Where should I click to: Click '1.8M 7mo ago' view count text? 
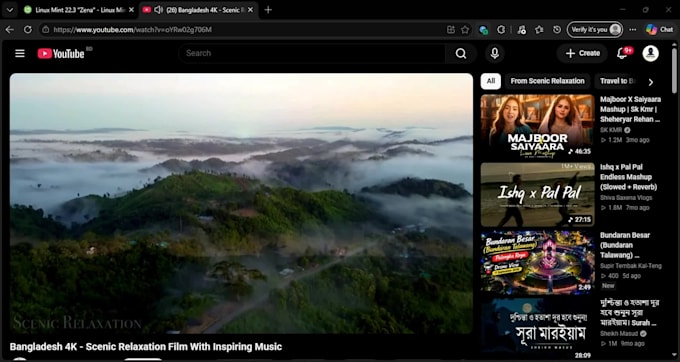click(625, 208)
